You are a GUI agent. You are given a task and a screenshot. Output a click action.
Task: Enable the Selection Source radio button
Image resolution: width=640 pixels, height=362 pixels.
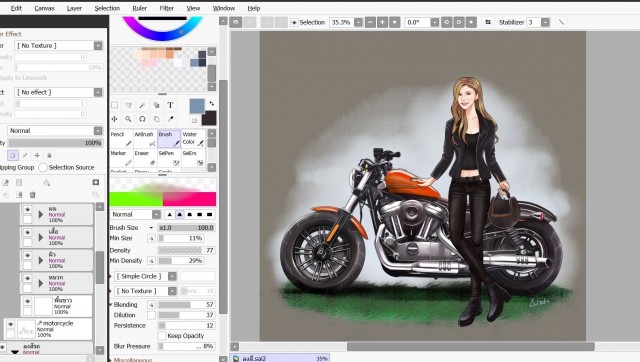click(x=43, y=167)
